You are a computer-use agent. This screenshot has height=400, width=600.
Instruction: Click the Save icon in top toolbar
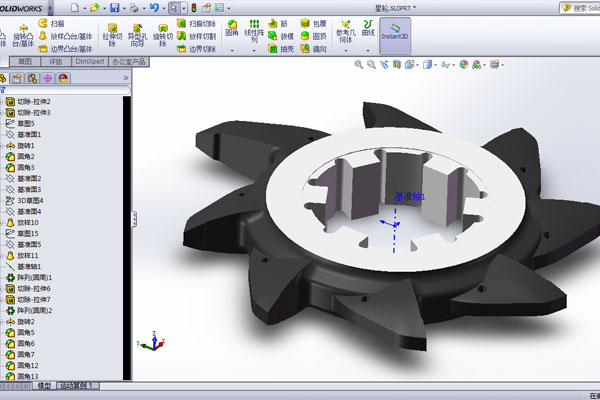[115, 7]
